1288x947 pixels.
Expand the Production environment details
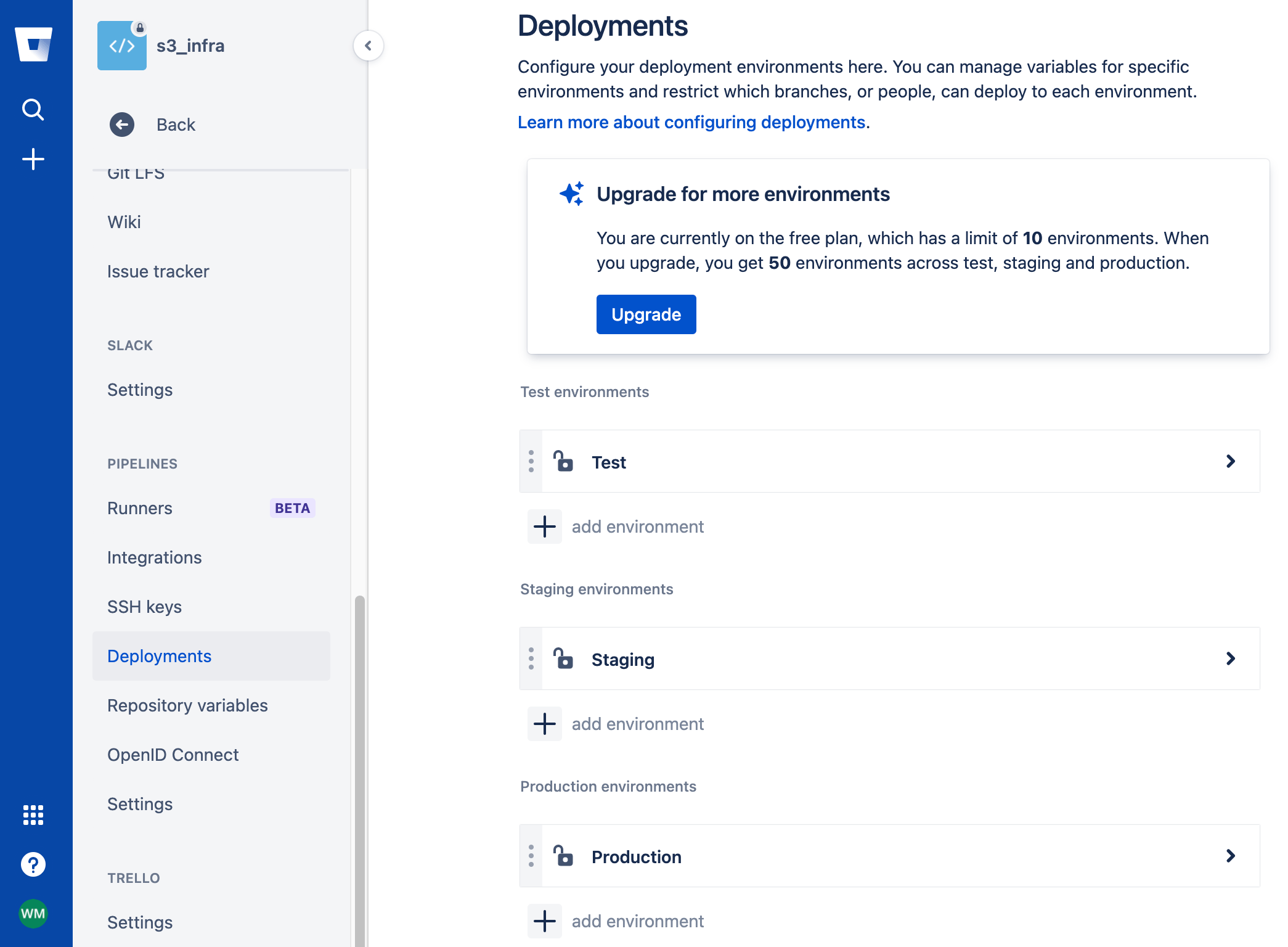[1231, 856]
